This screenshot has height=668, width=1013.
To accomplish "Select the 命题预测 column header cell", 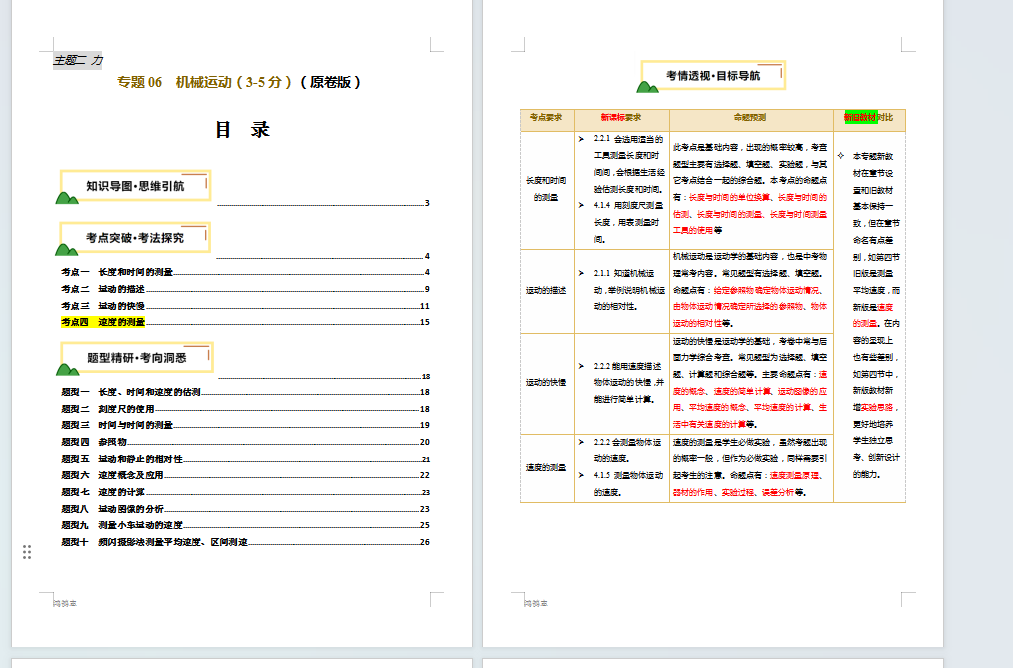I will 750,118.
